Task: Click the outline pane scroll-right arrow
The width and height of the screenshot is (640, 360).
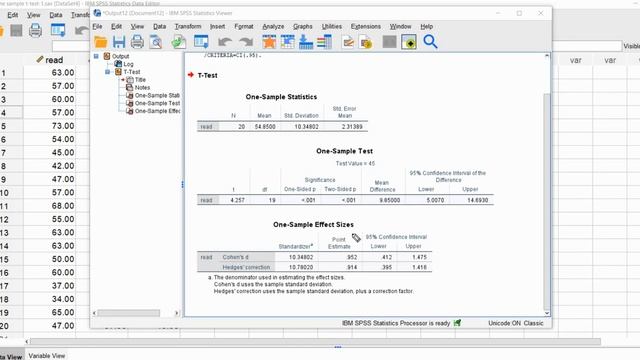Action: 177,313
